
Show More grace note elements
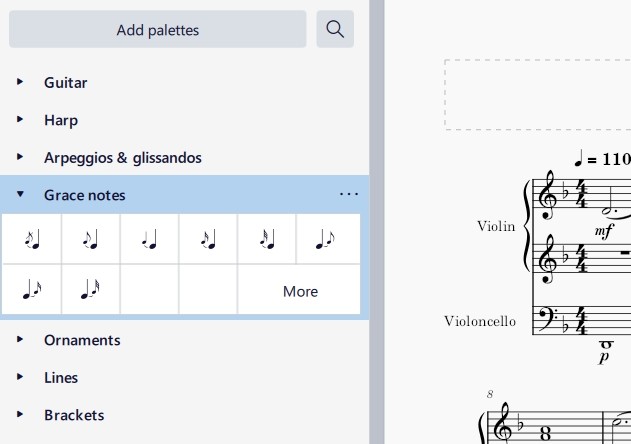pos(300,291)
